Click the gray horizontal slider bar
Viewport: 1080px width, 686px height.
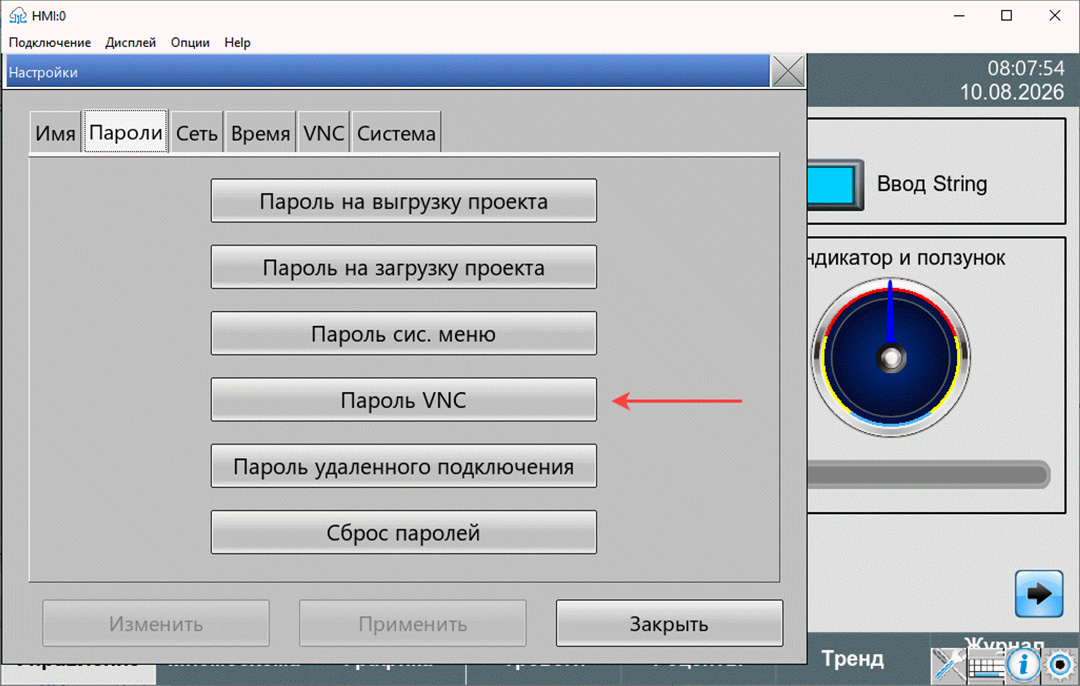pyautogui.click(x=928, y=475)
